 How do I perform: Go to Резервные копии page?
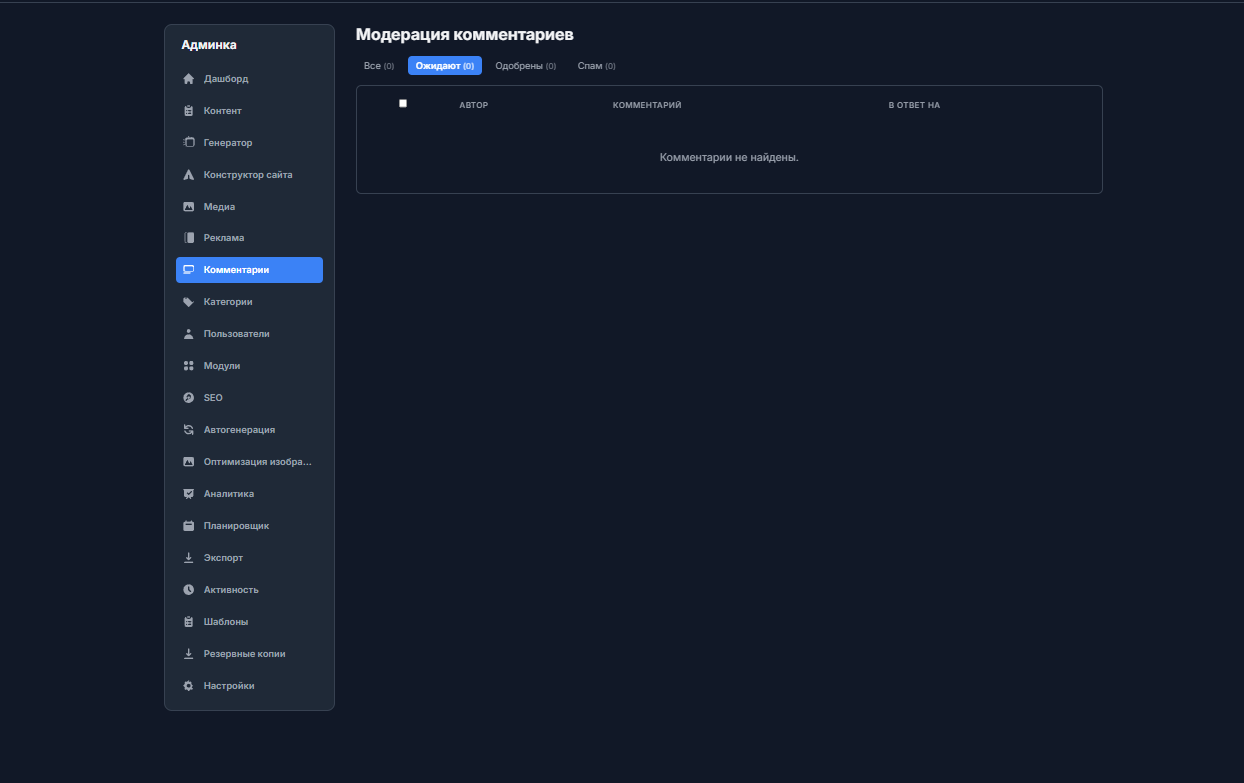pos(249,654)
